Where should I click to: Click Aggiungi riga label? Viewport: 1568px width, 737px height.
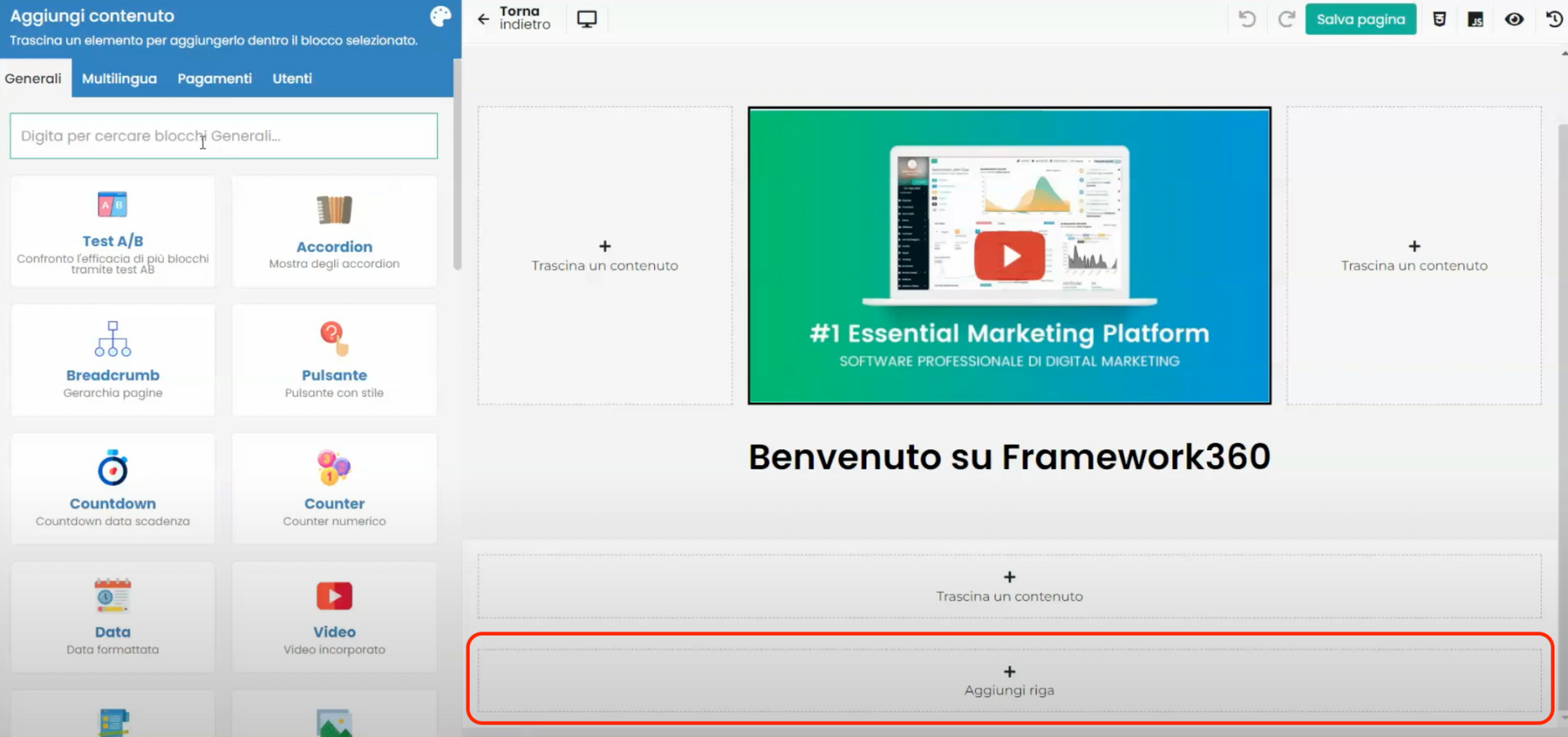point(1009,690)
